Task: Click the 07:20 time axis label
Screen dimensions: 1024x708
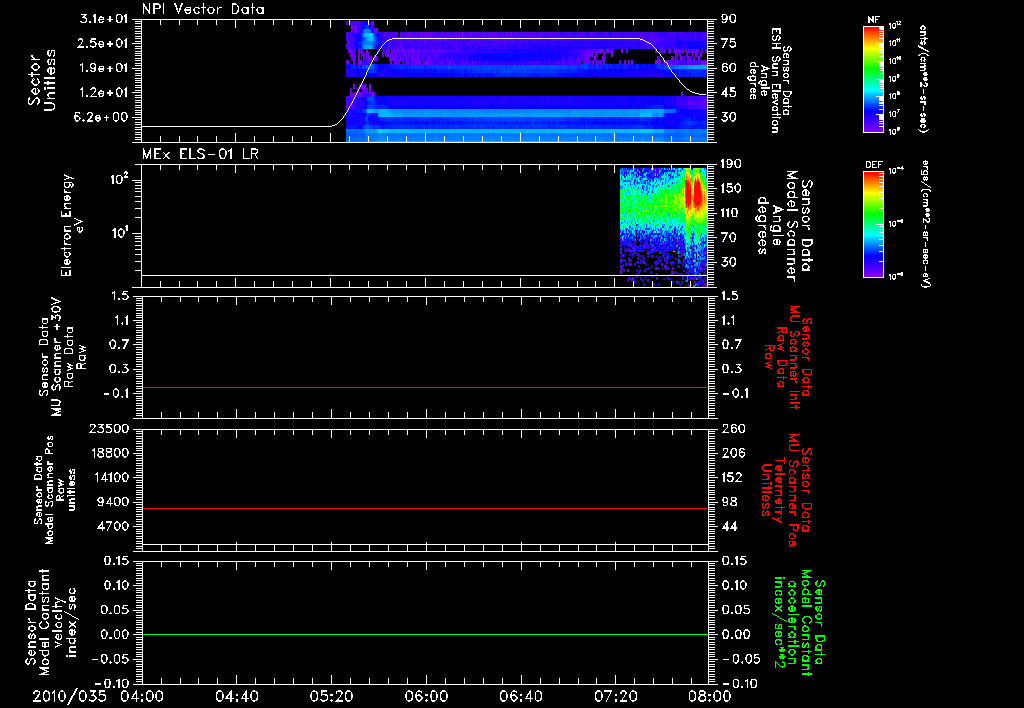Action: point(615,696)
